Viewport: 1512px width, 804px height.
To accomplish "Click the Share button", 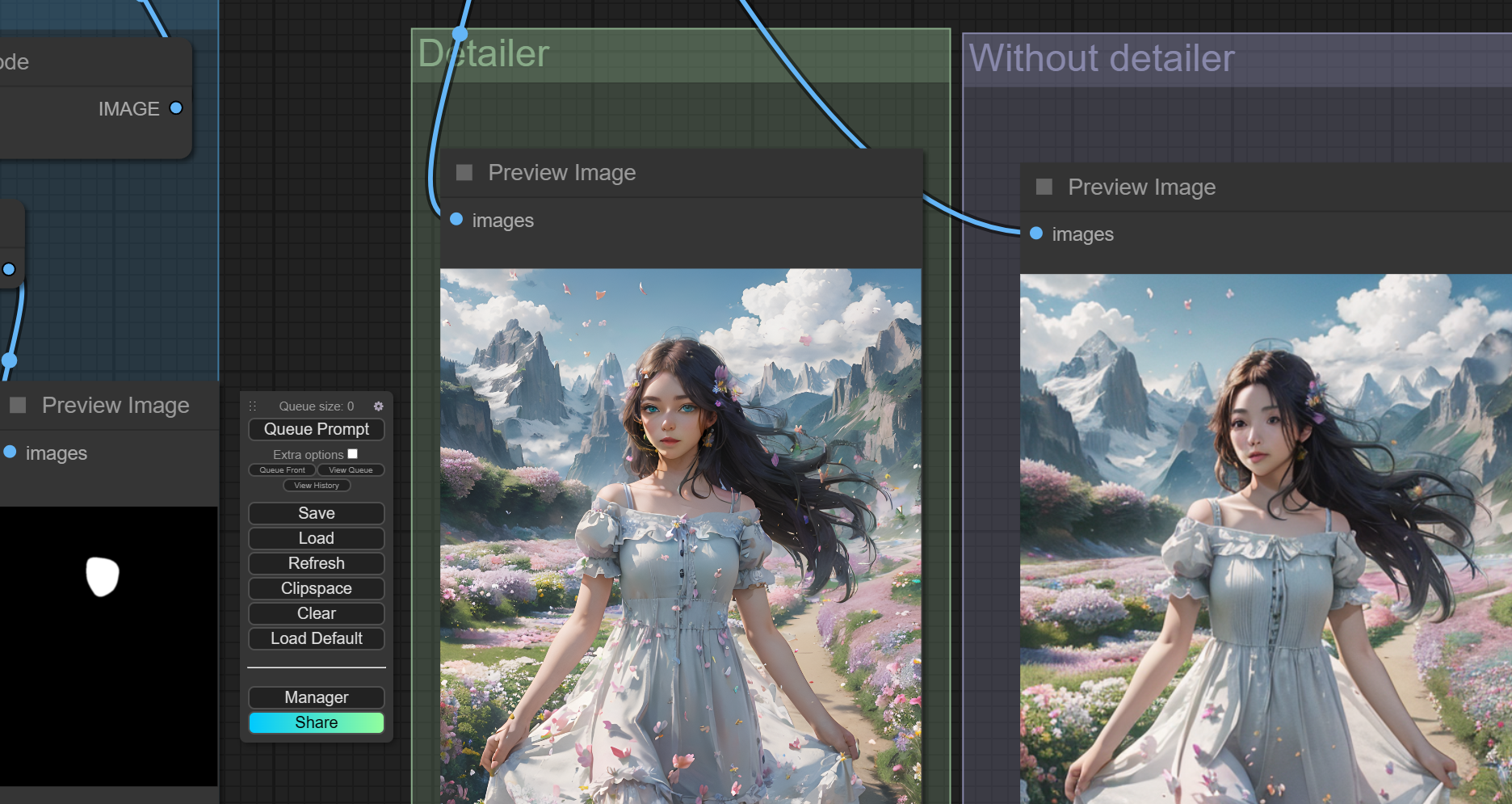I will coord(317,722).
